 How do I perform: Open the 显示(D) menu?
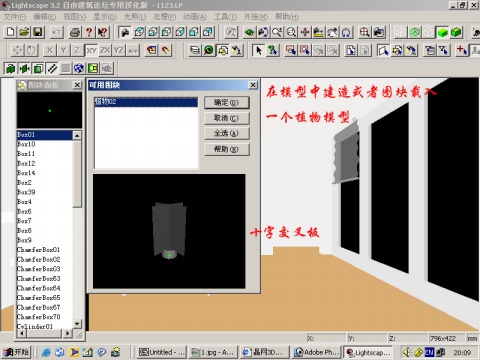105,16
